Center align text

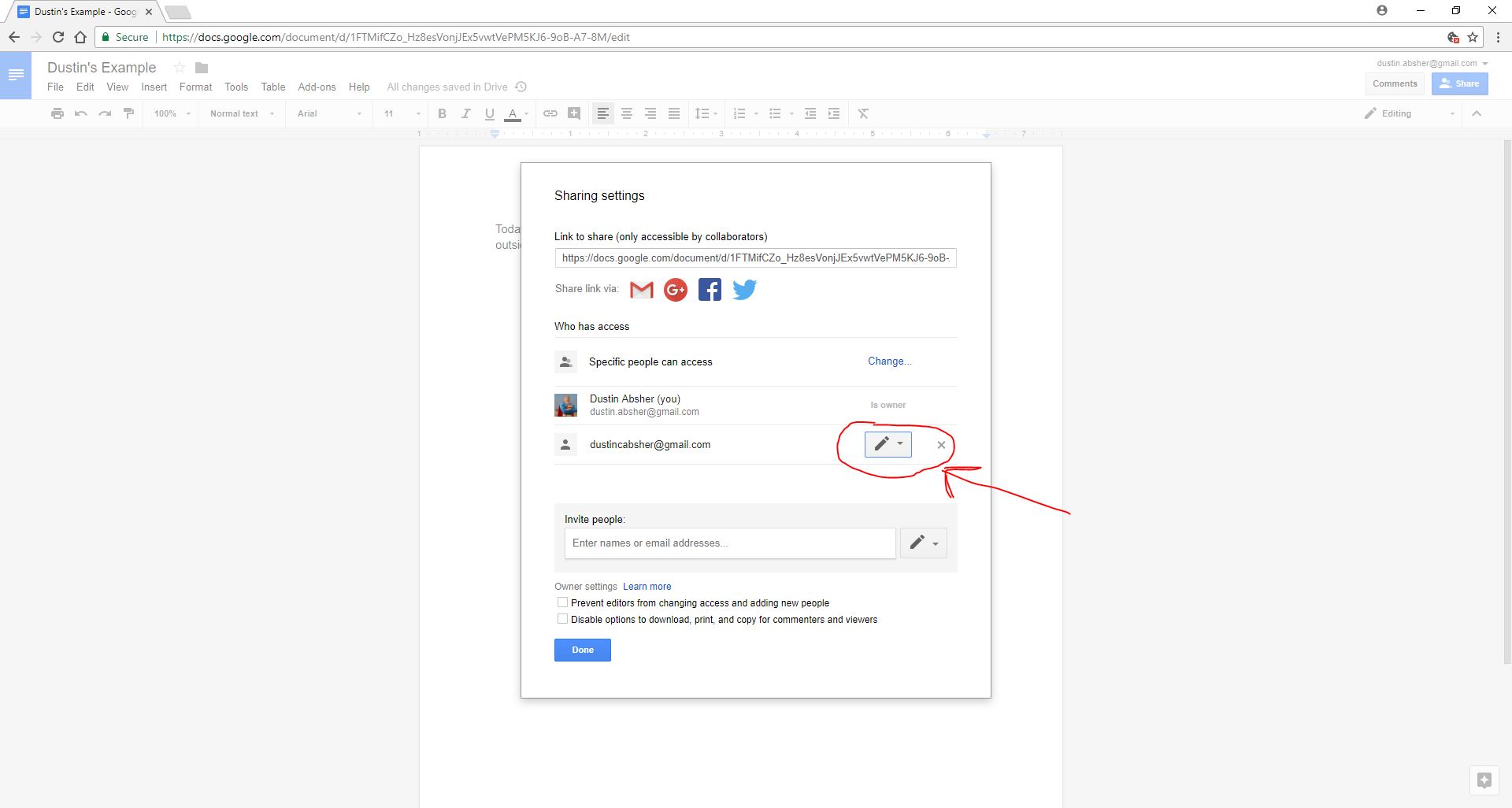click(x=627, y=113)
